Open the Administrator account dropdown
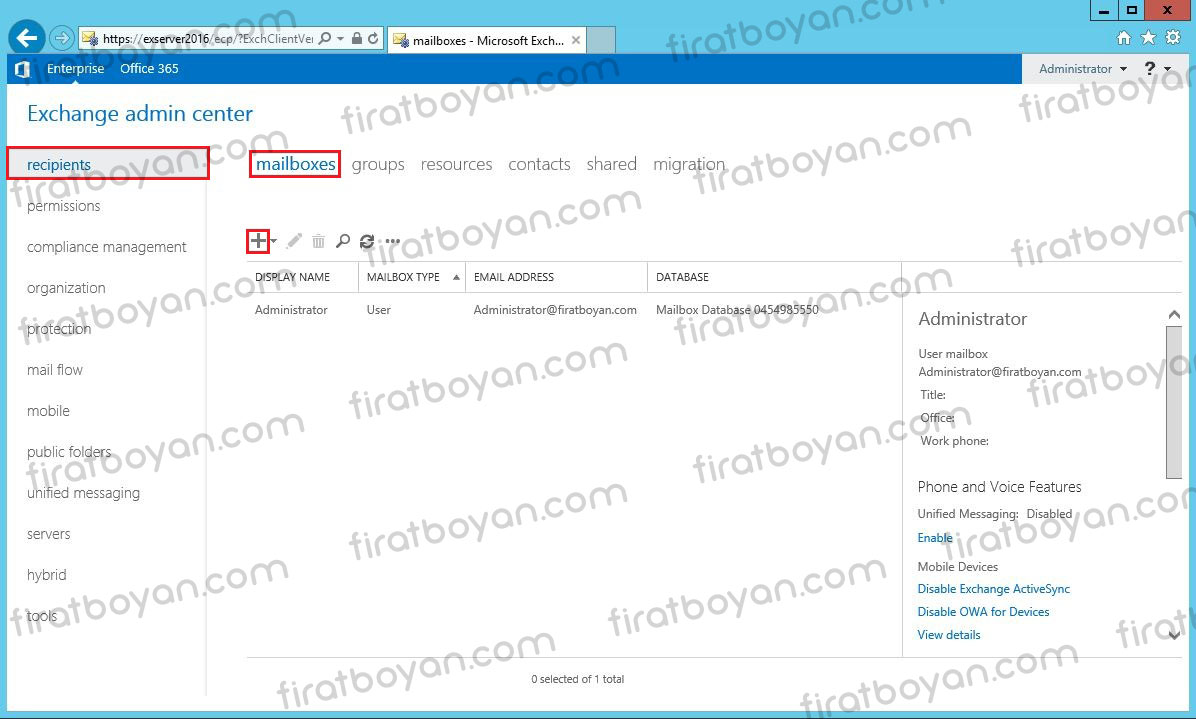Screen dimensions: 1196x719 [1082, 69]
